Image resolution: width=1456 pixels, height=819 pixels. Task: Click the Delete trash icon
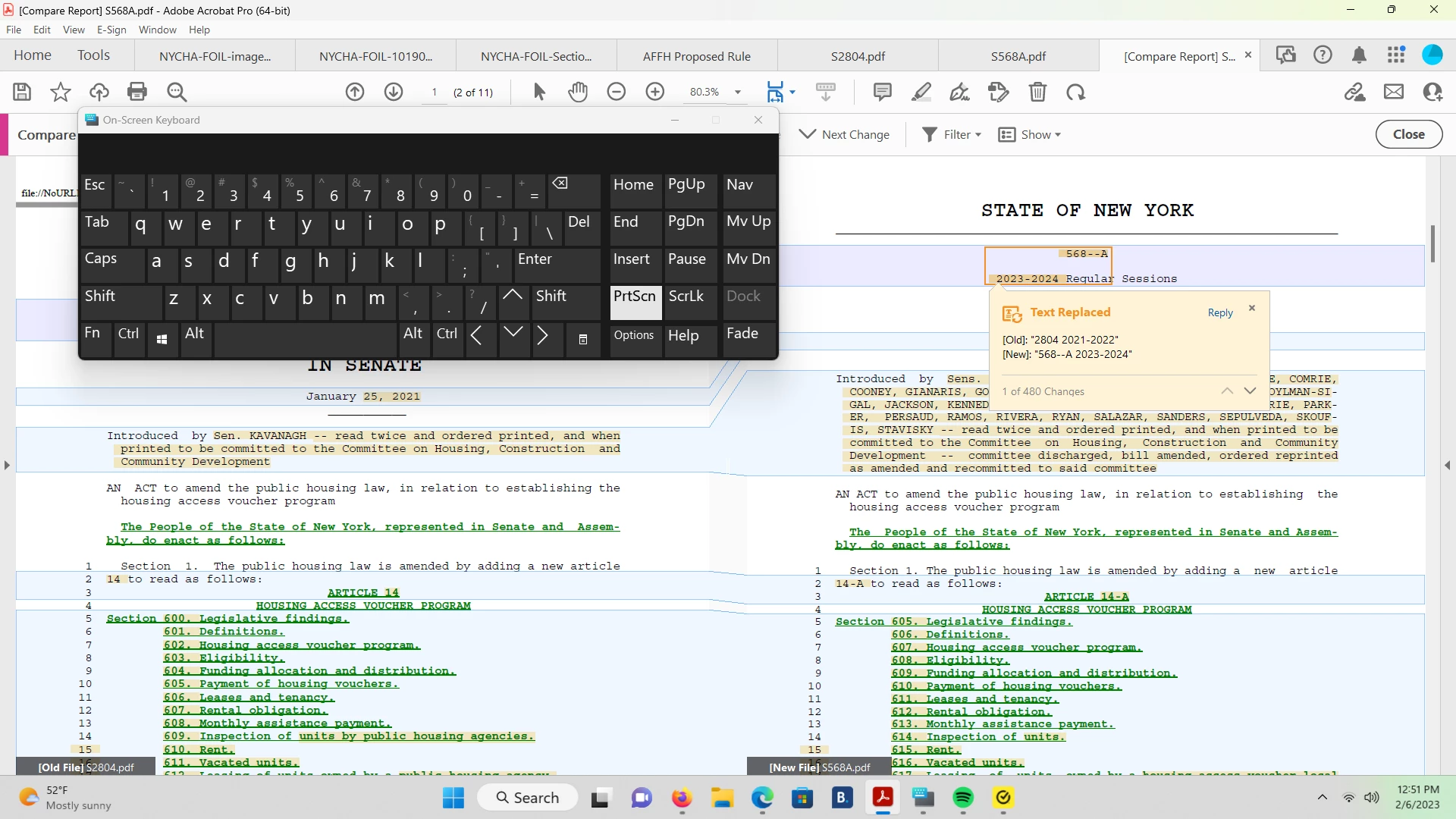tap(1037, 92)
